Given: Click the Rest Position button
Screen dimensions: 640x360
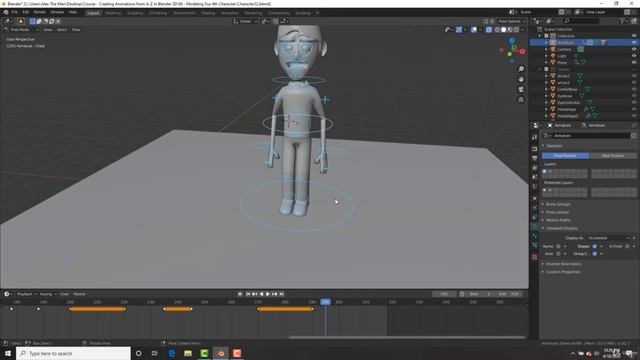Looking at the screenshot, I should click(613, 156).
